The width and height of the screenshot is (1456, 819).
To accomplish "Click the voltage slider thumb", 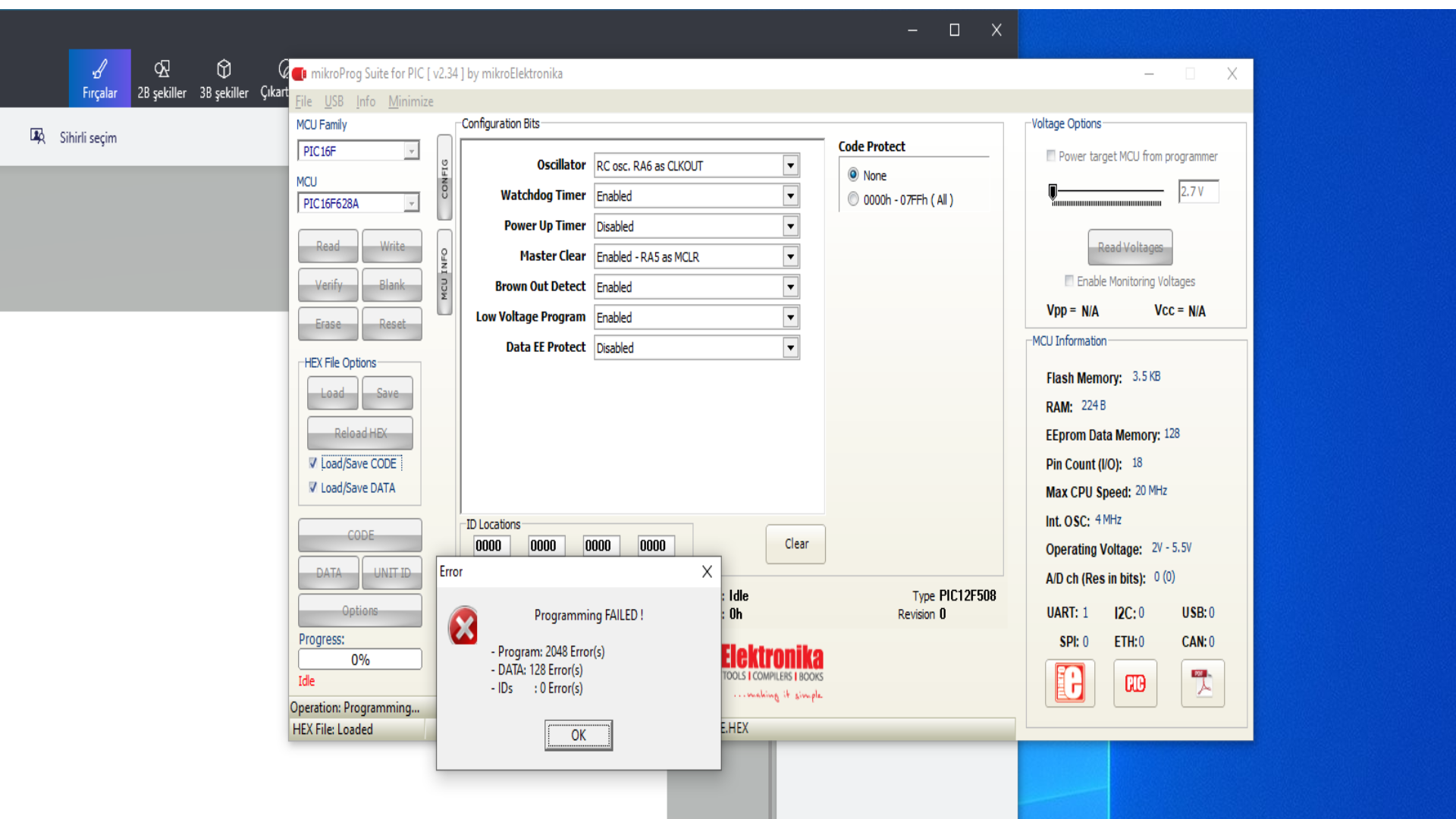I will click(1053, 192).
